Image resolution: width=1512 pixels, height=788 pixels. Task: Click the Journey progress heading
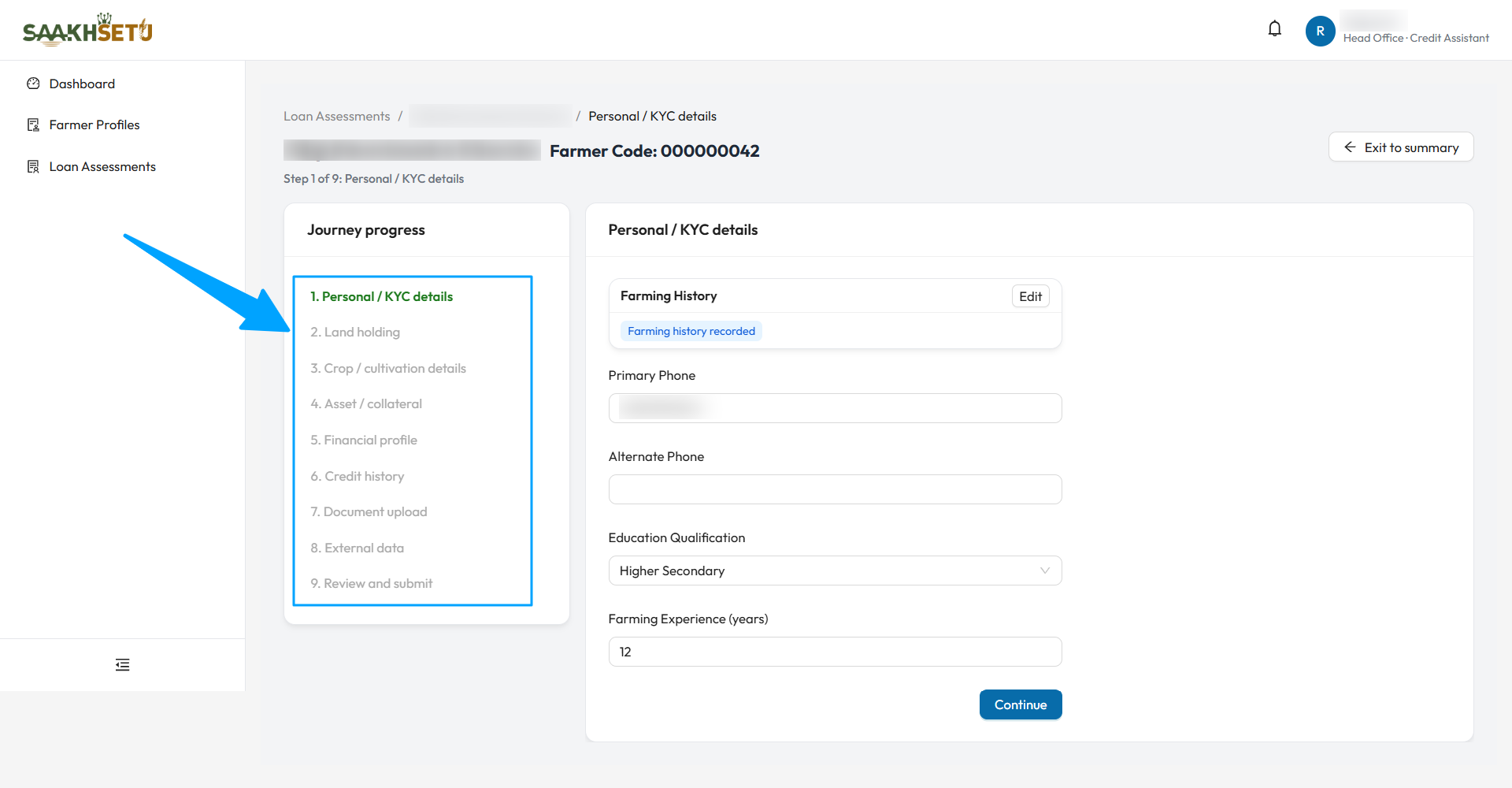(366, 230)
